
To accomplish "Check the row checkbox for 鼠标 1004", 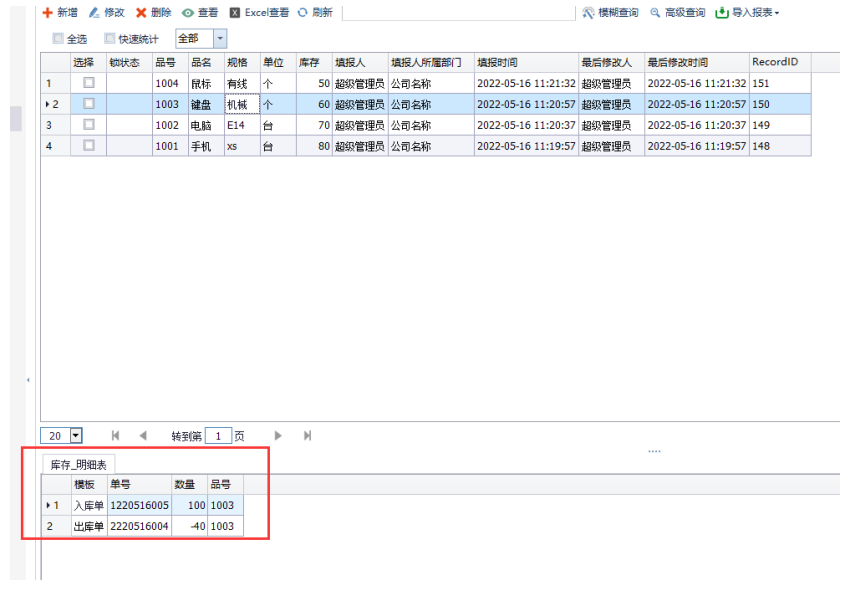I will pyautogui.click(x=88, y=83).
